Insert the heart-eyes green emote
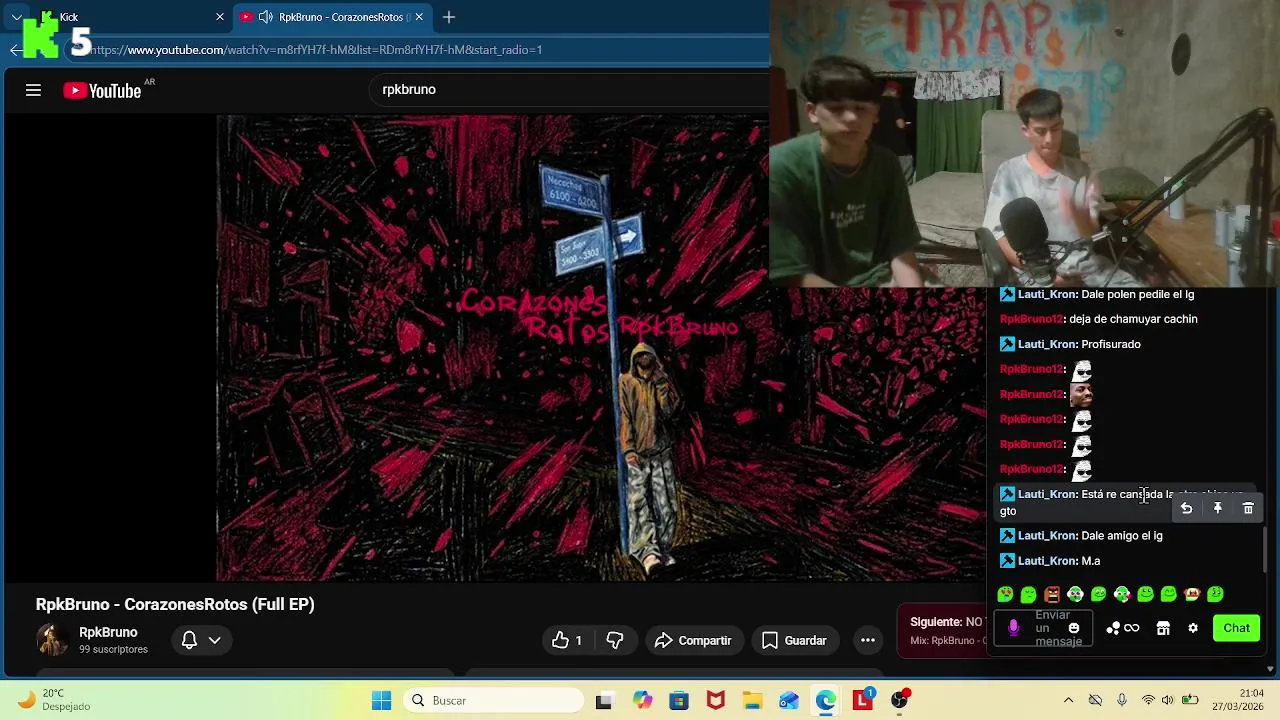This screenshot has width=1280, height=720. (x=1006, y=594)
